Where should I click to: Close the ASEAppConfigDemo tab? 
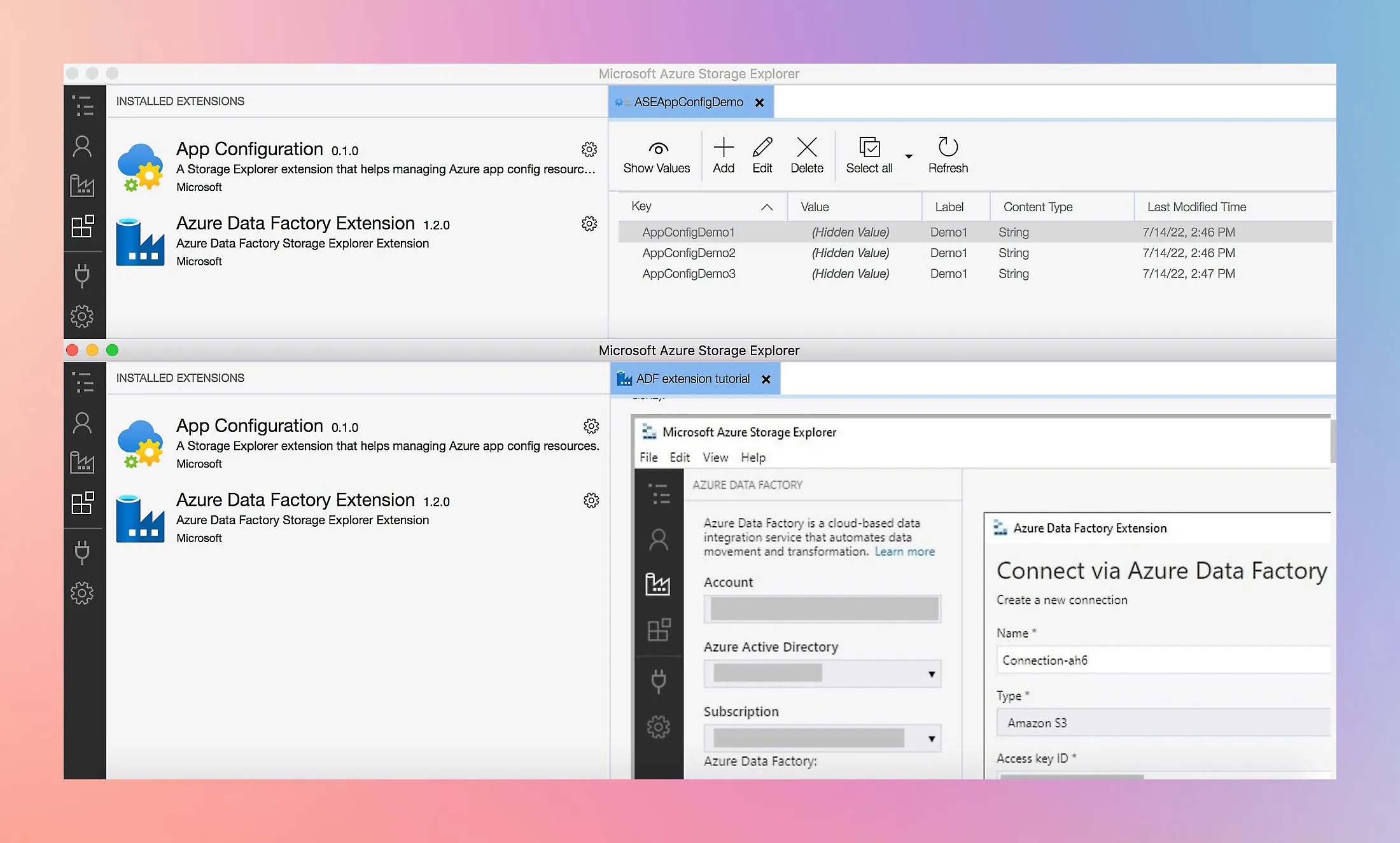click(x=759, y=103)
